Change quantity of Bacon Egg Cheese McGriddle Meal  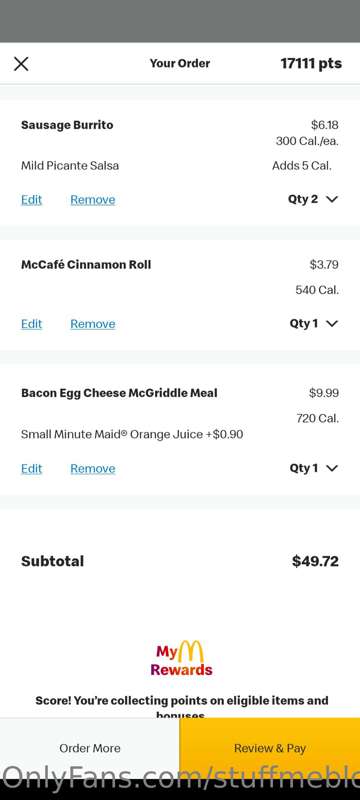(x=314, y=468)
